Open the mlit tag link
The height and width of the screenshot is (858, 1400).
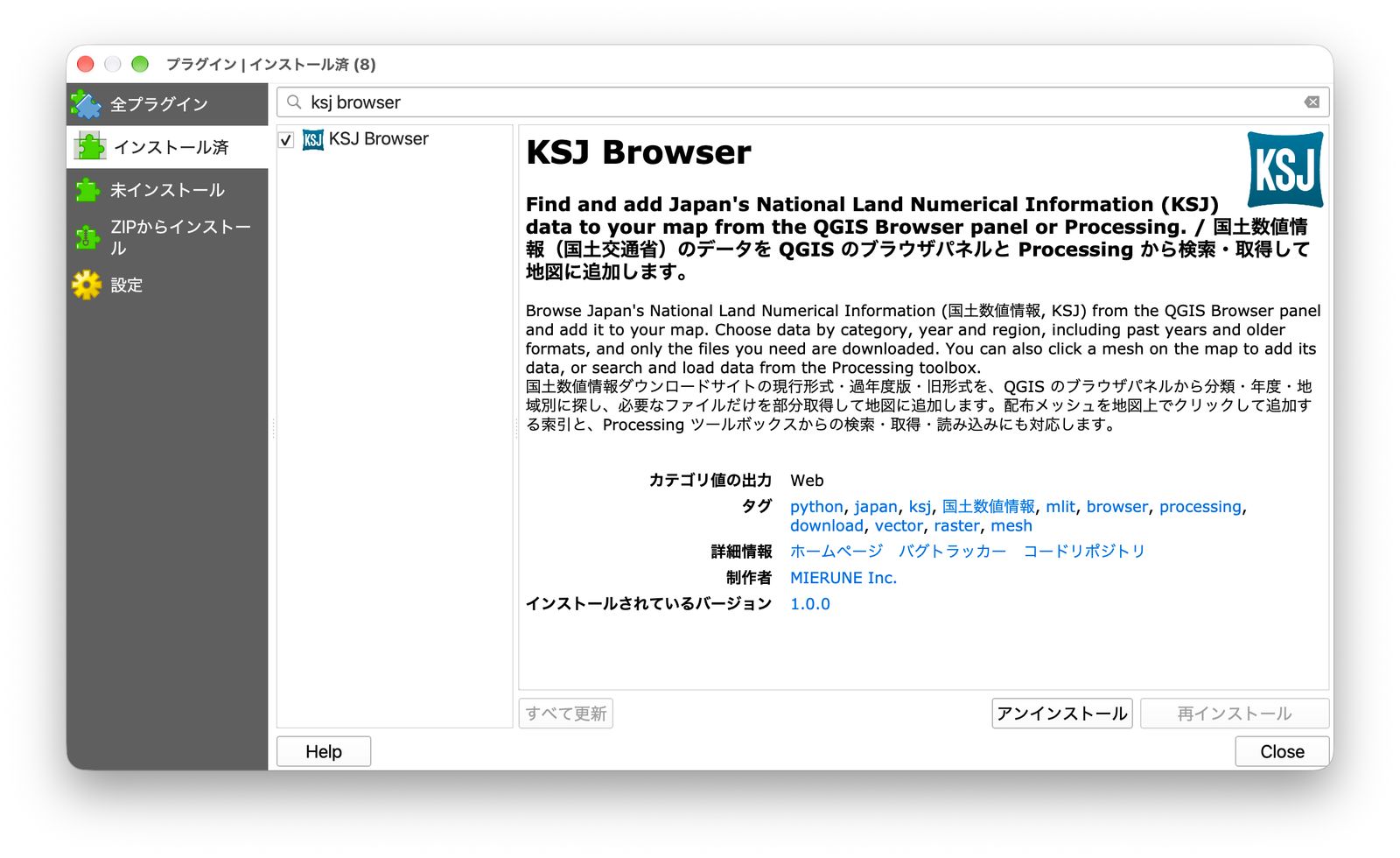pyautogui.click(x=1060, y=507)
